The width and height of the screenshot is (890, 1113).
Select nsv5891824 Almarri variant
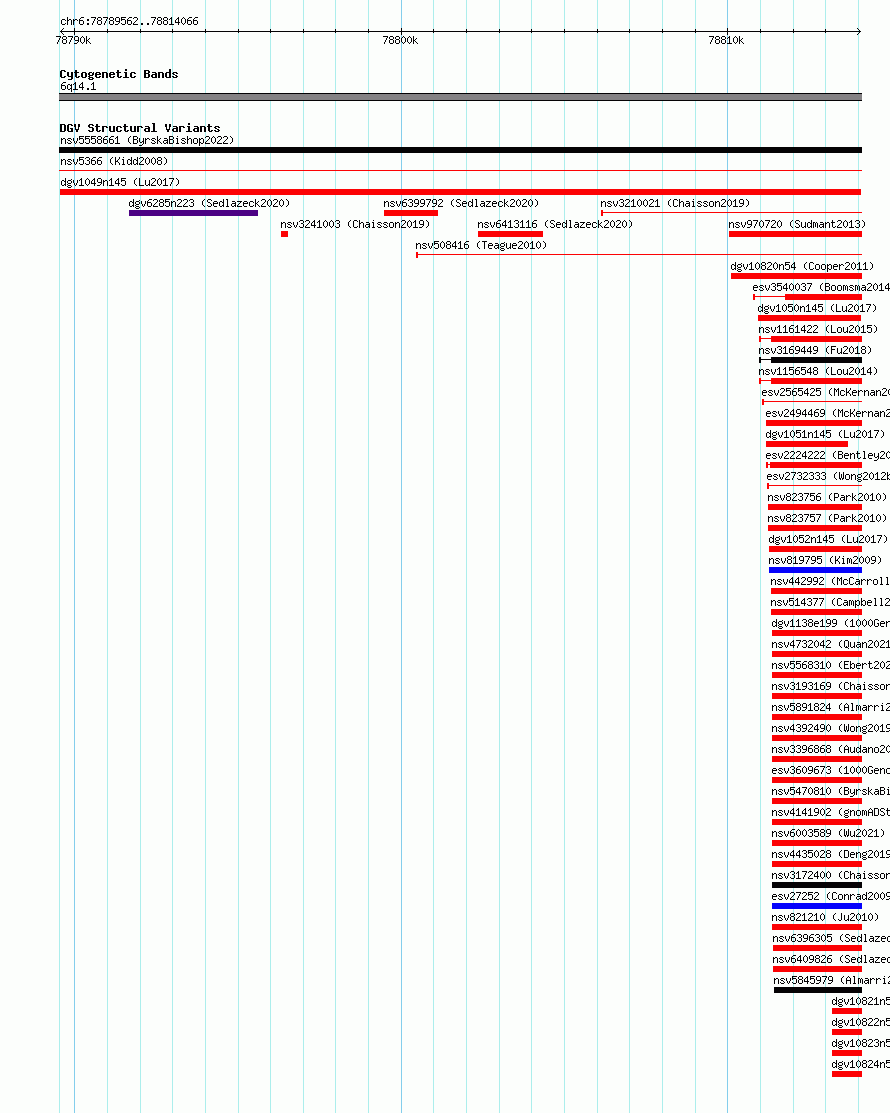[830, 708]
